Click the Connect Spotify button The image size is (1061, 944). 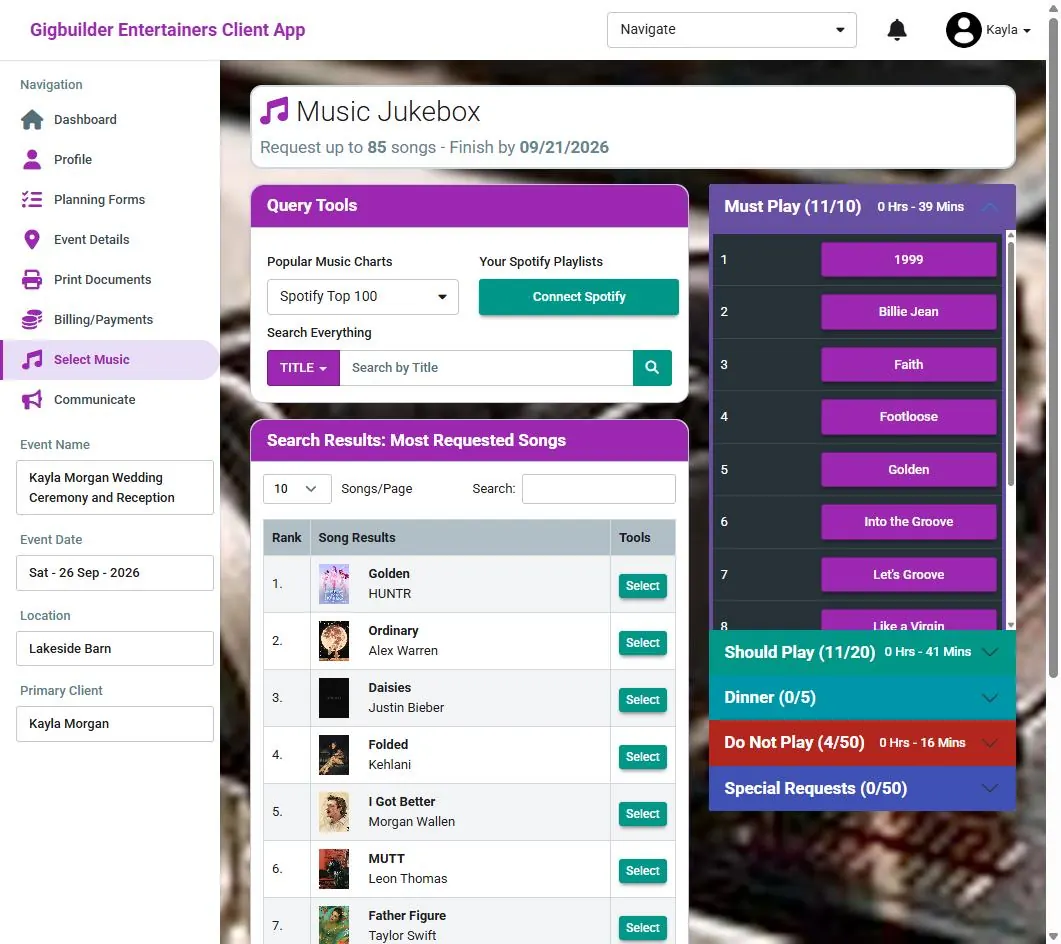[x=579, y=296]
